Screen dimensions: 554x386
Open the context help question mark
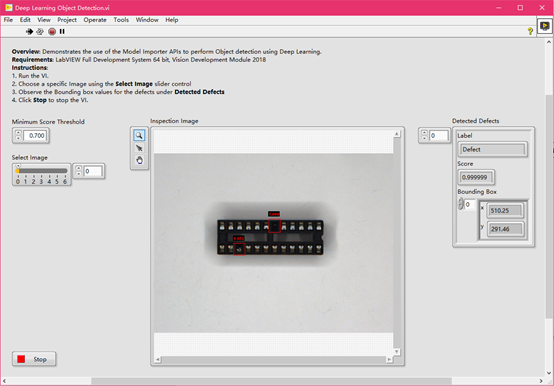coord(530,31)
